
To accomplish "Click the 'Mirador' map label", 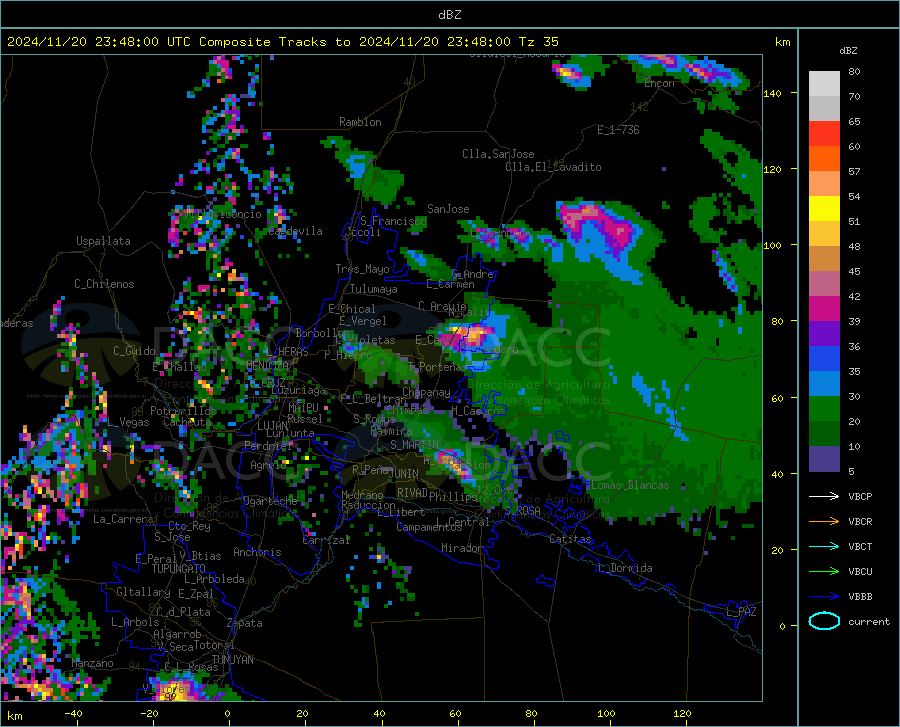I will (x=462, y=548).
